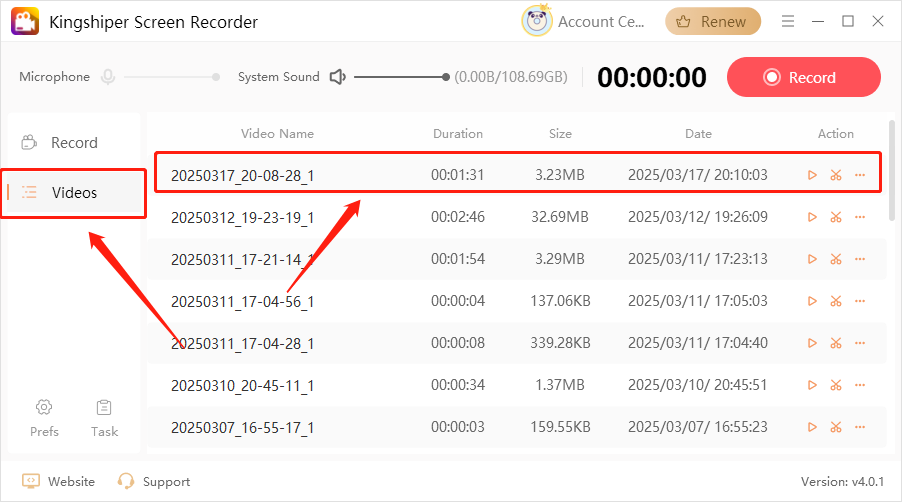Open more options for 20250311_17-04-28_1
The width and height of the screenshot is (902, 502).
[x=860, y=343]
